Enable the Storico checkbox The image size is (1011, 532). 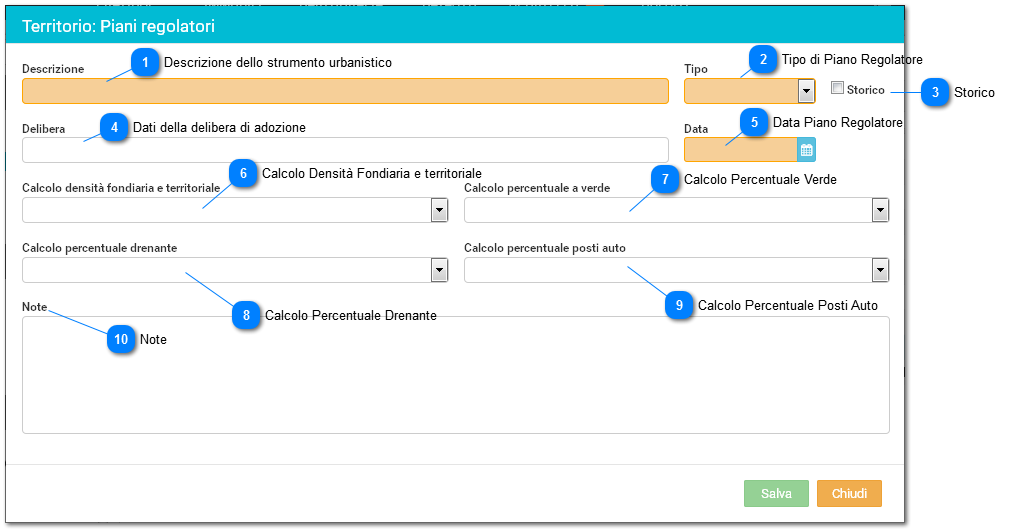click(838, 88)
